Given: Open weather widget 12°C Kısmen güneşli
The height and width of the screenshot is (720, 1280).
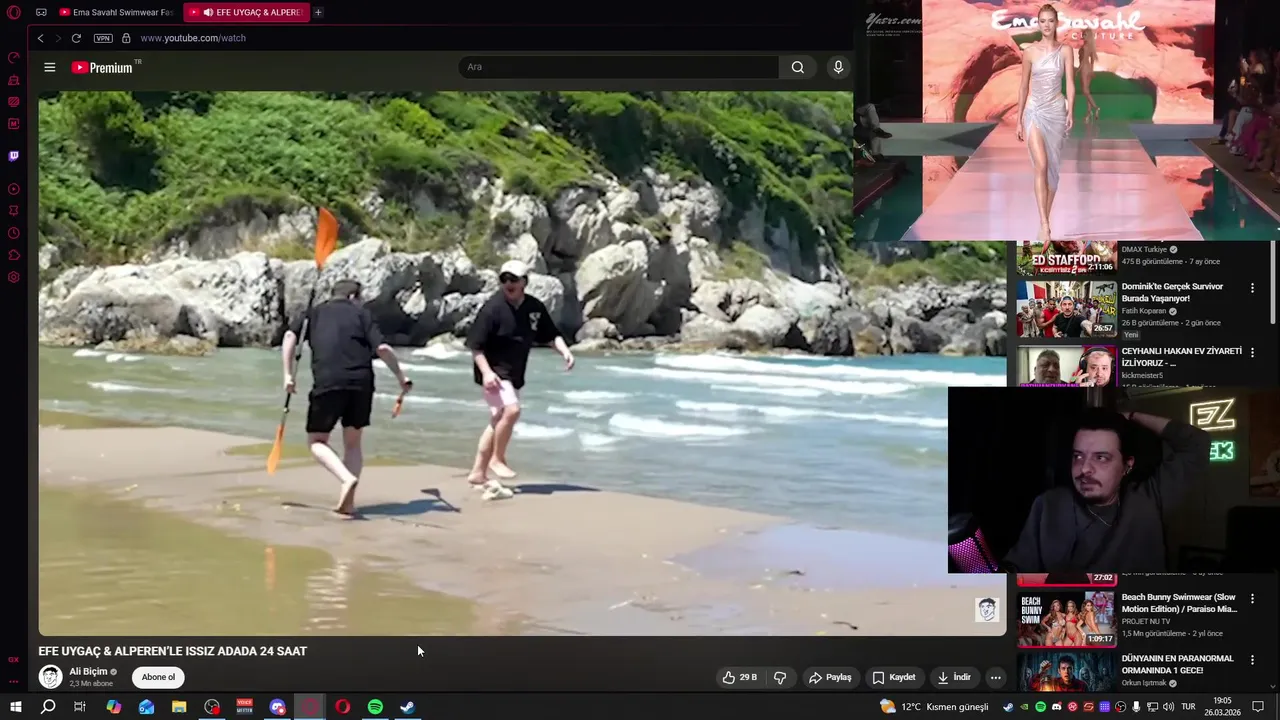Looking at the screenshot, I should [x=933, y=707].
